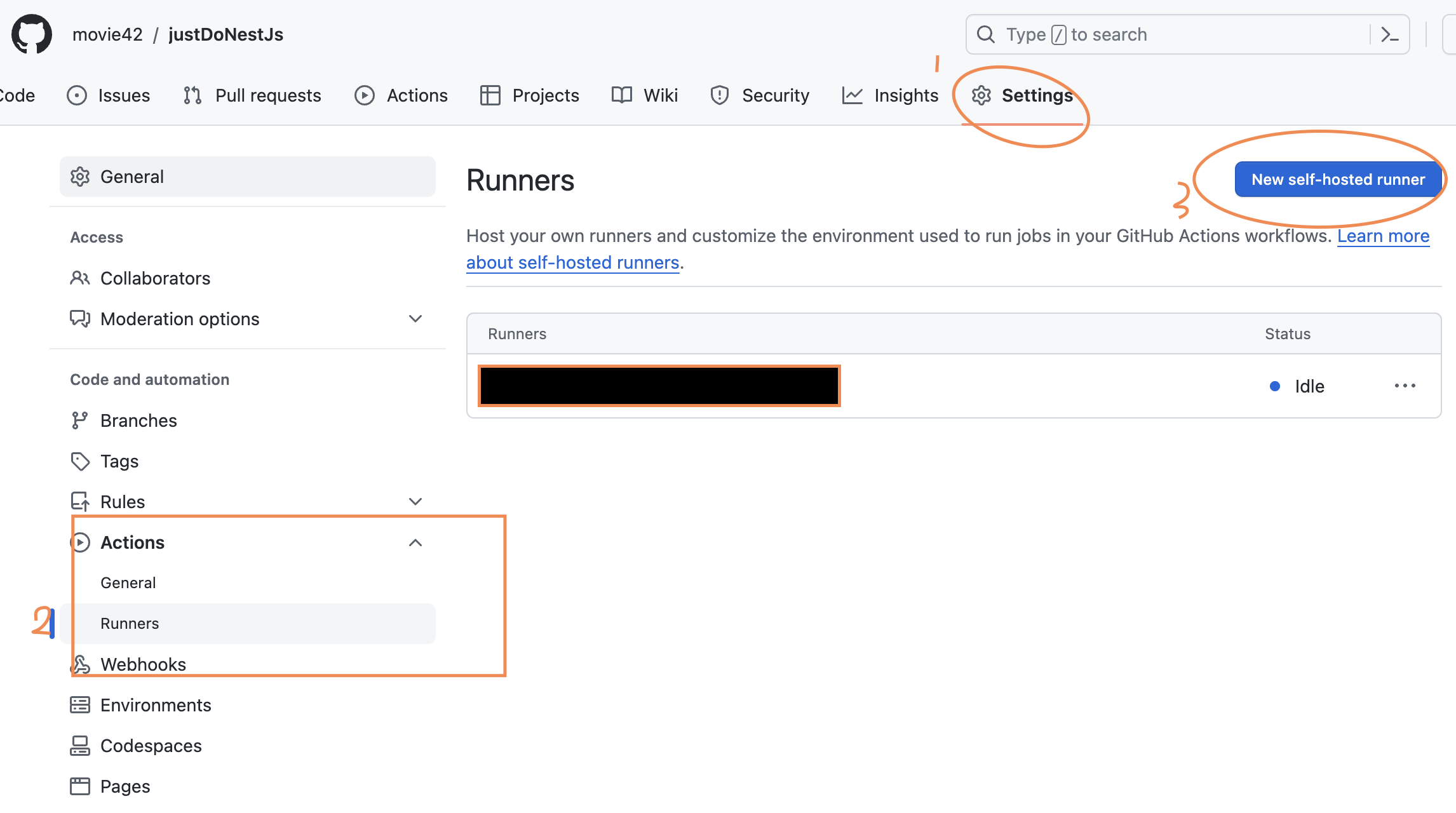This screenshot has height=813, width=1456.
Task: Open Branches settings
Action: coord(248,420)
